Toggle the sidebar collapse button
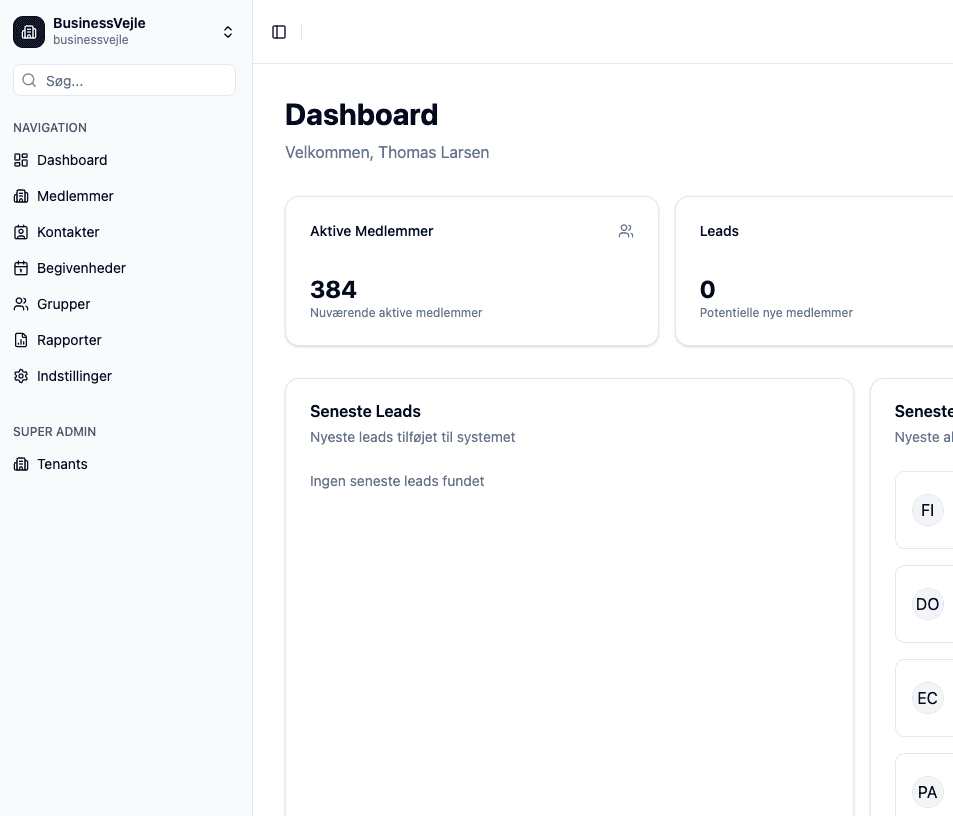Viewport: 953px width, 816px height. tap(279, 32)
